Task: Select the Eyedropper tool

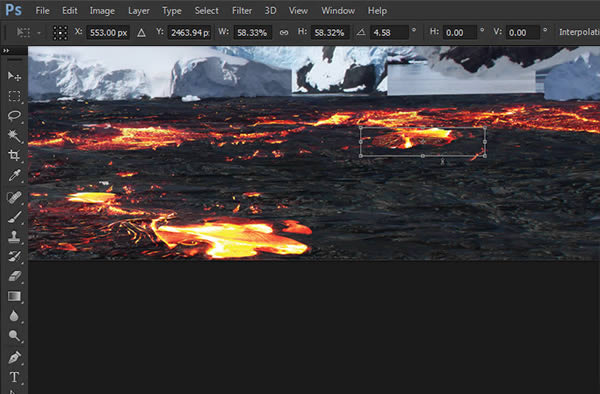Action: pos(14,175)
